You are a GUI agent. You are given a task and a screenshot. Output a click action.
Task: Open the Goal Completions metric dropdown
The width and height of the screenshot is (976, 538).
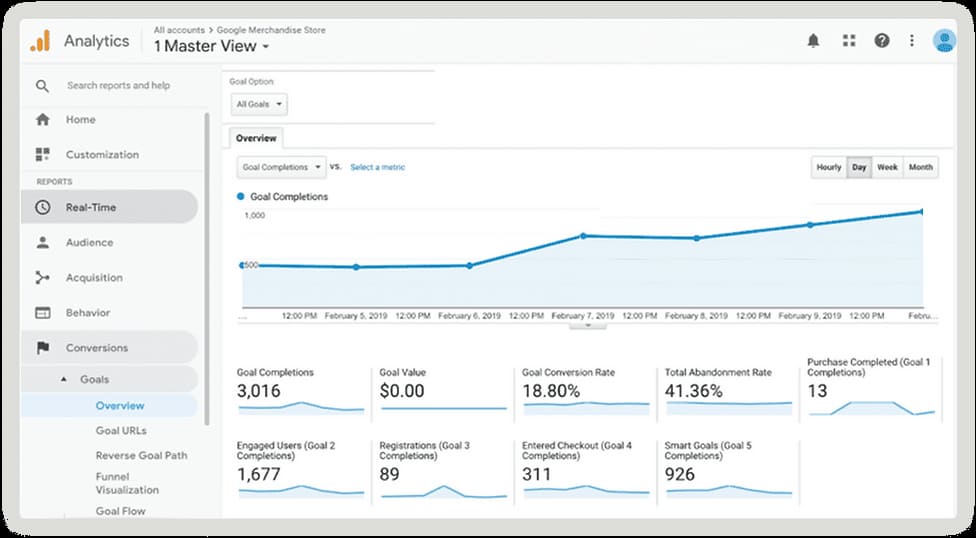tap(282, 167)
